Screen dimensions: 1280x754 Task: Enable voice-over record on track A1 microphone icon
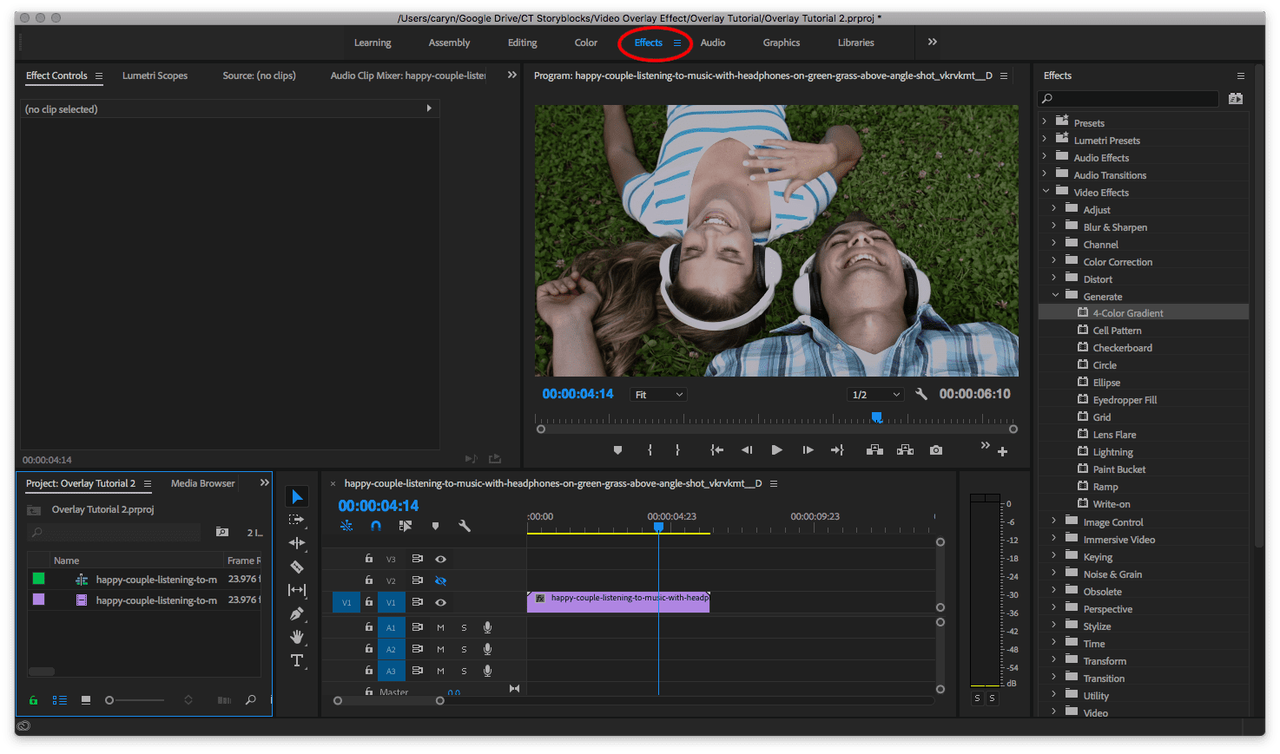(x=487, y=626)
